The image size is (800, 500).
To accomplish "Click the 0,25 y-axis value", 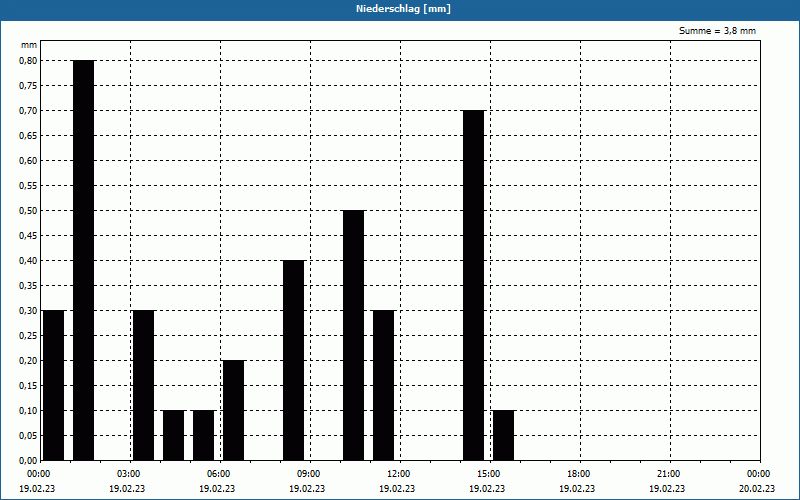I will tap(28, 335).
